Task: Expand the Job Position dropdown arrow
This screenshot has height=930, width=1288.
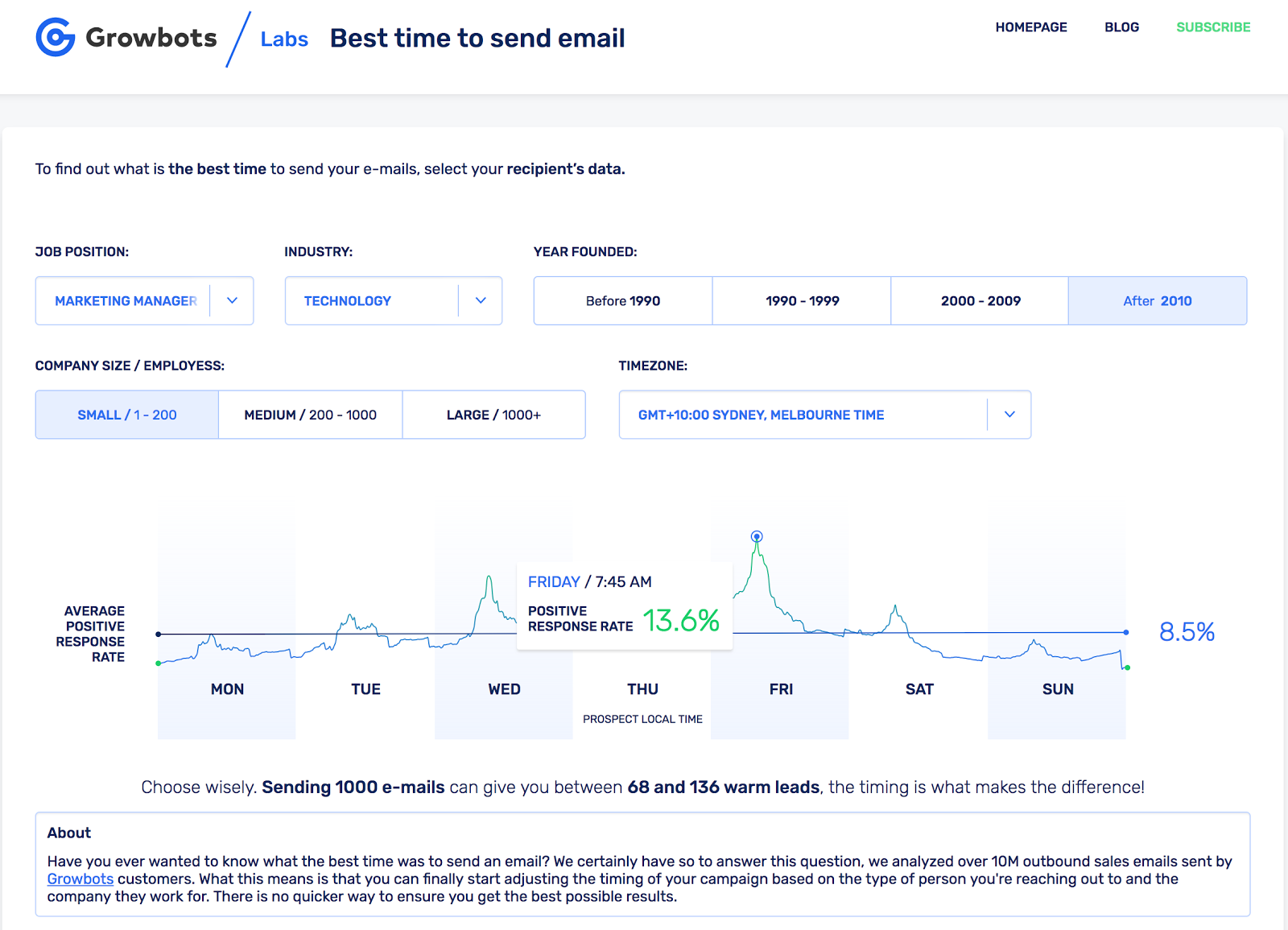Action: [233, 301]
